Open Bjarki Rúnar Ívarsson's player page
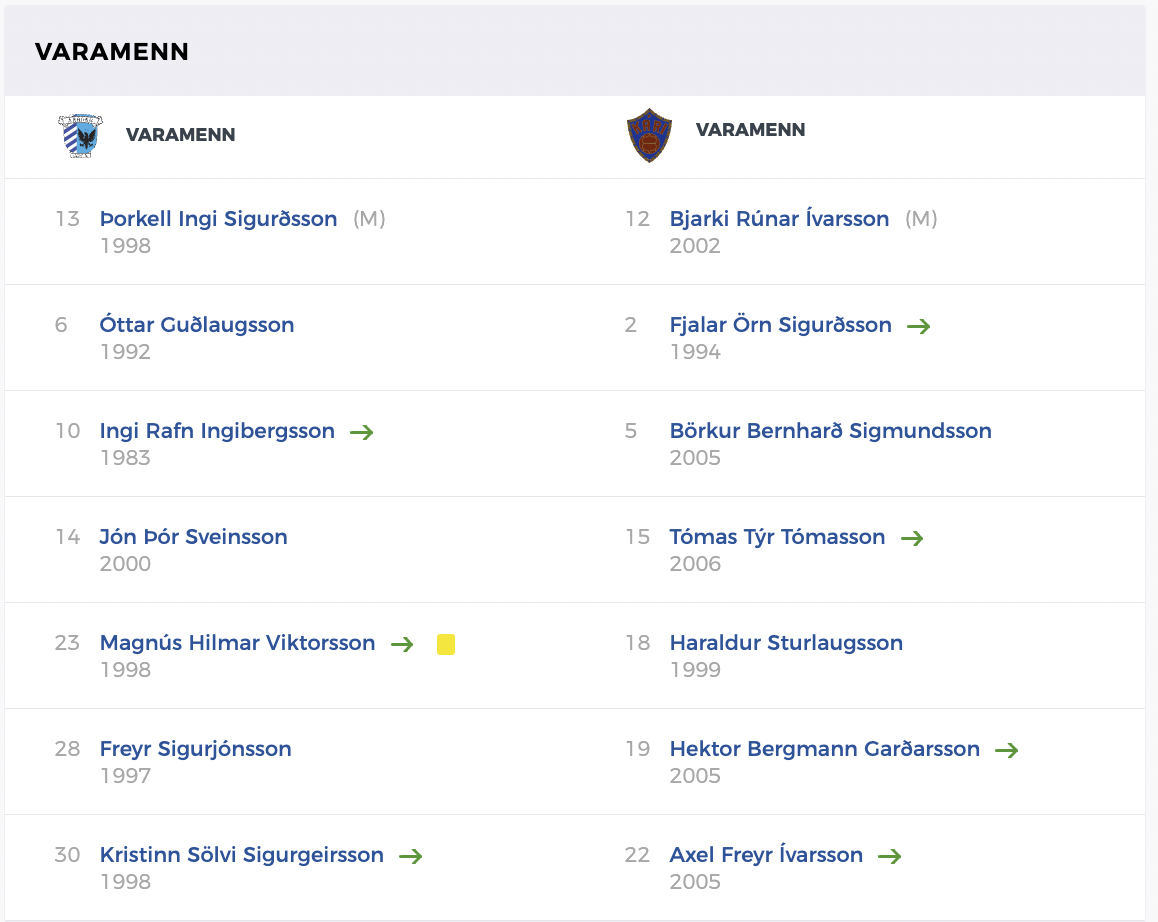 point(779,219)
